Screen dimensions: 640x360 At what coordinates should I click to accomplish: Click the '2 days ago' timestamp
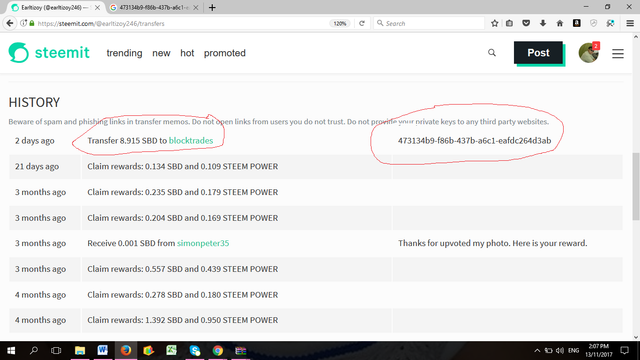coord(35,140)
